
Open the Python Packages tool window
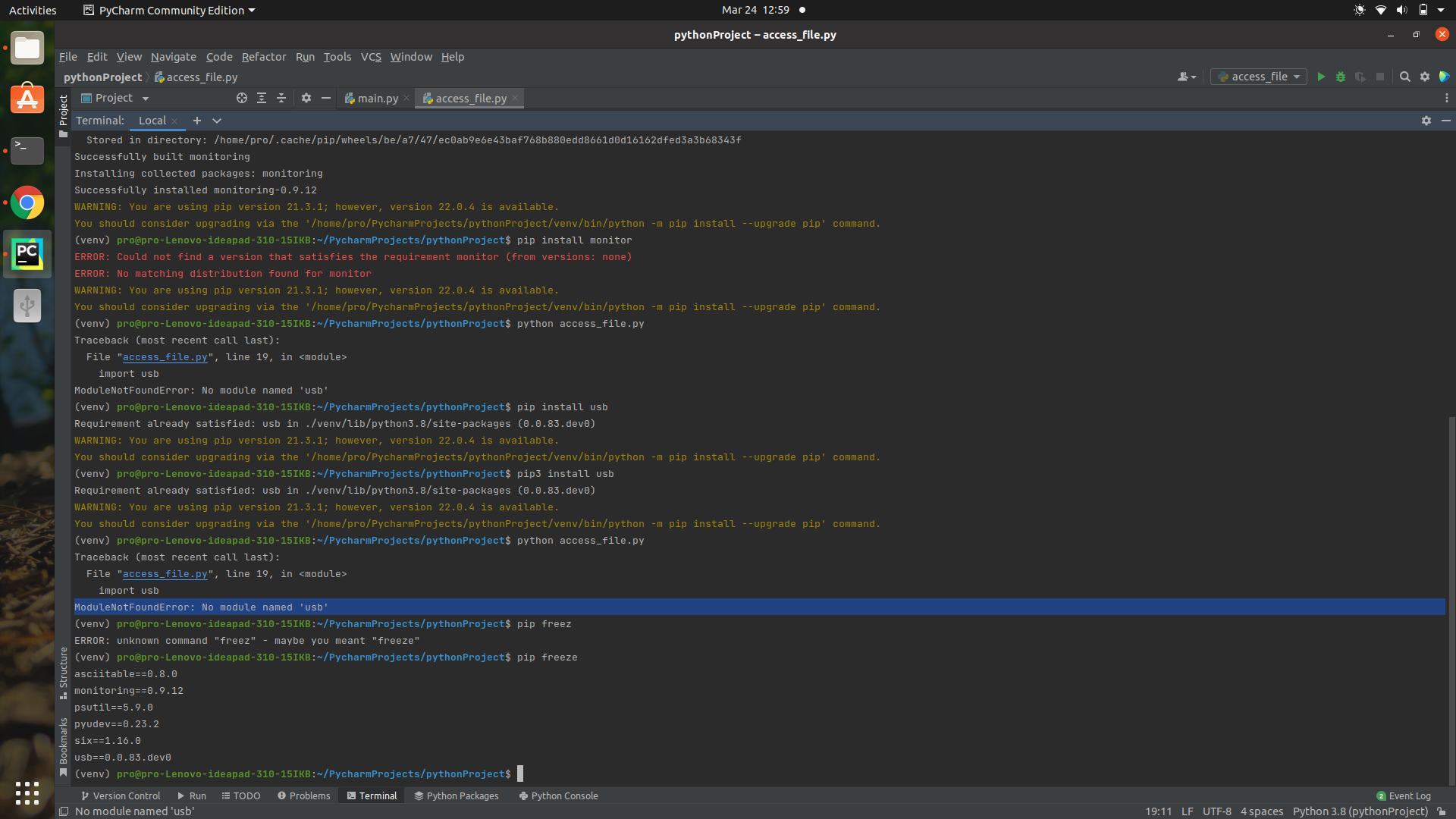(456, 795)
